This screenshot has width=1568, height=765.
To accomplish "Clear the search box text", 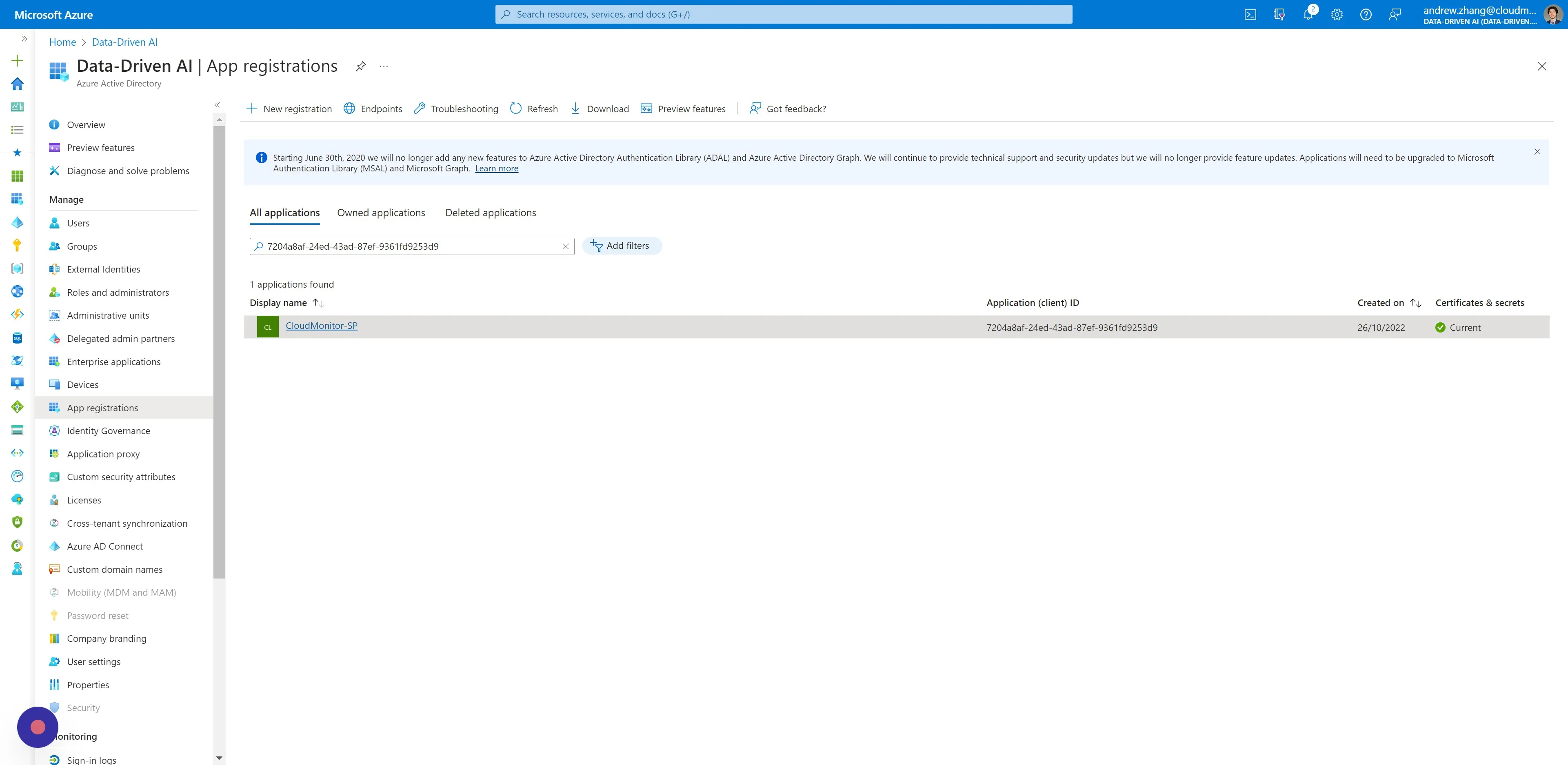I will click(x=566, y=246).
